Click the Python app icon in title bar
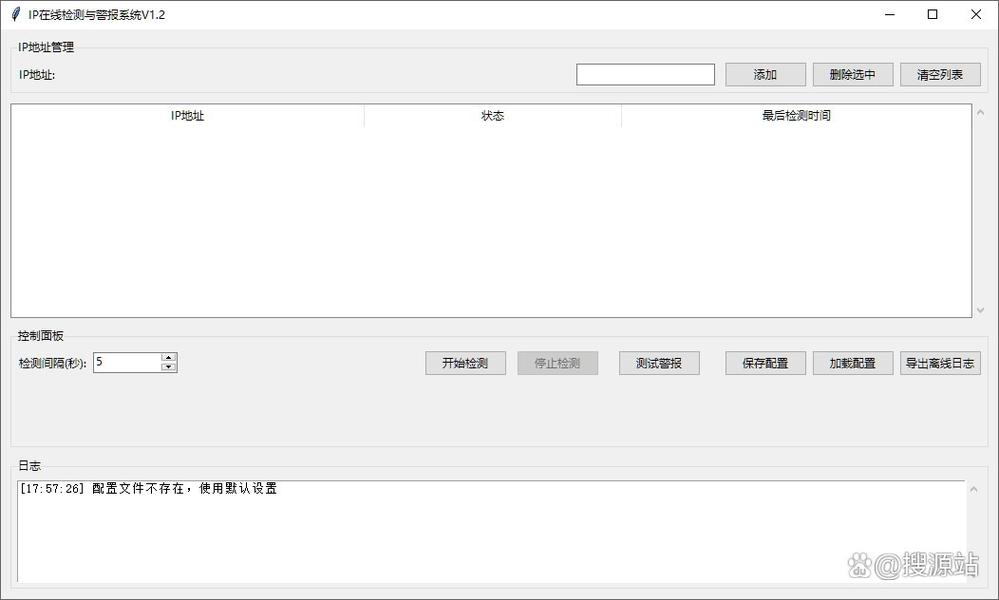Image resolution: width=999 pixels, height=600 pixels. click(14, 14)
